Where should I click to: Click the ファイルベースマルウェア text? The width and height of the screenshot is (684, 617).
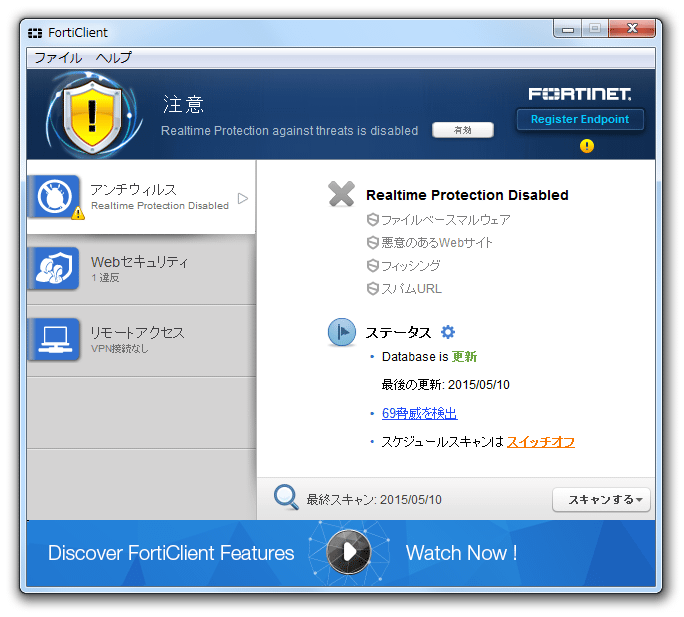click(x=446, y=219)
